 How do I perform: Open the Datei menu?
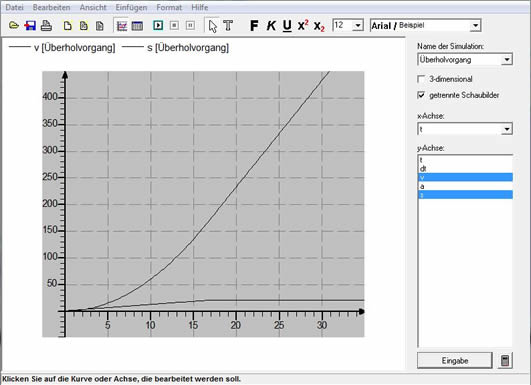point(15,7)
